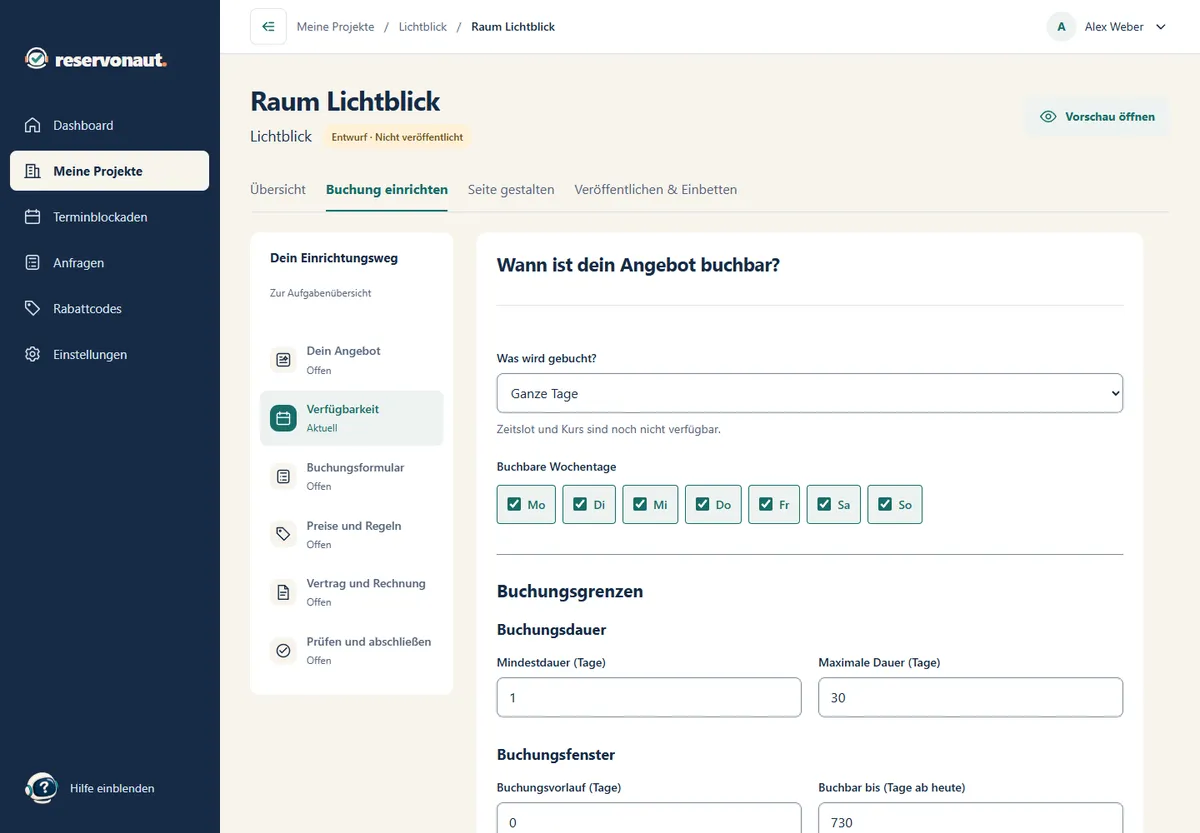Click the Einstellungen gear icon
Image resolution: width=1200 pixels, height=833 pixels.
(33, 355)
